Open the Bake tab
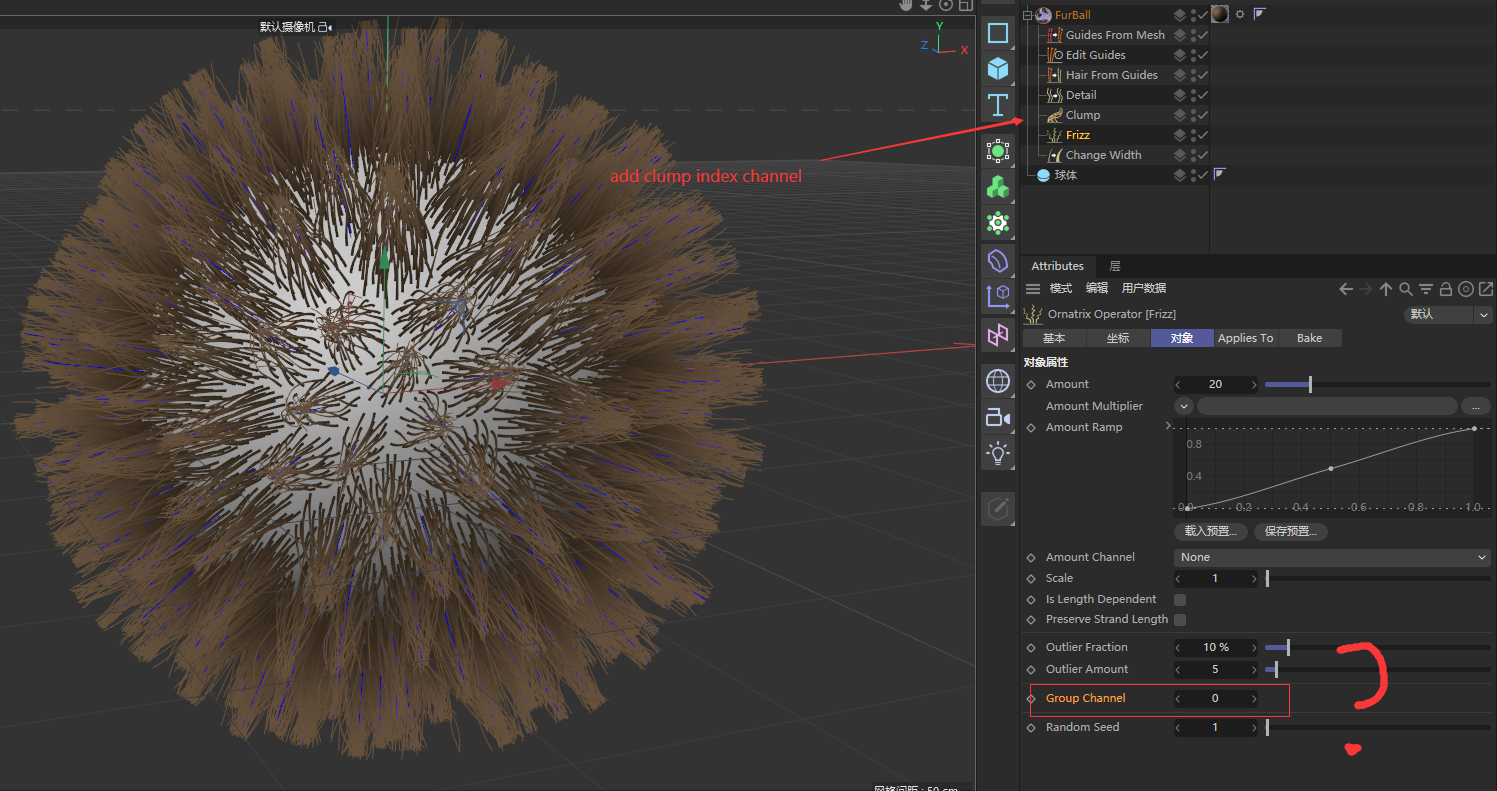Screen dimensions: 1497x791 pyautogui.click(x=1309, y=338)
